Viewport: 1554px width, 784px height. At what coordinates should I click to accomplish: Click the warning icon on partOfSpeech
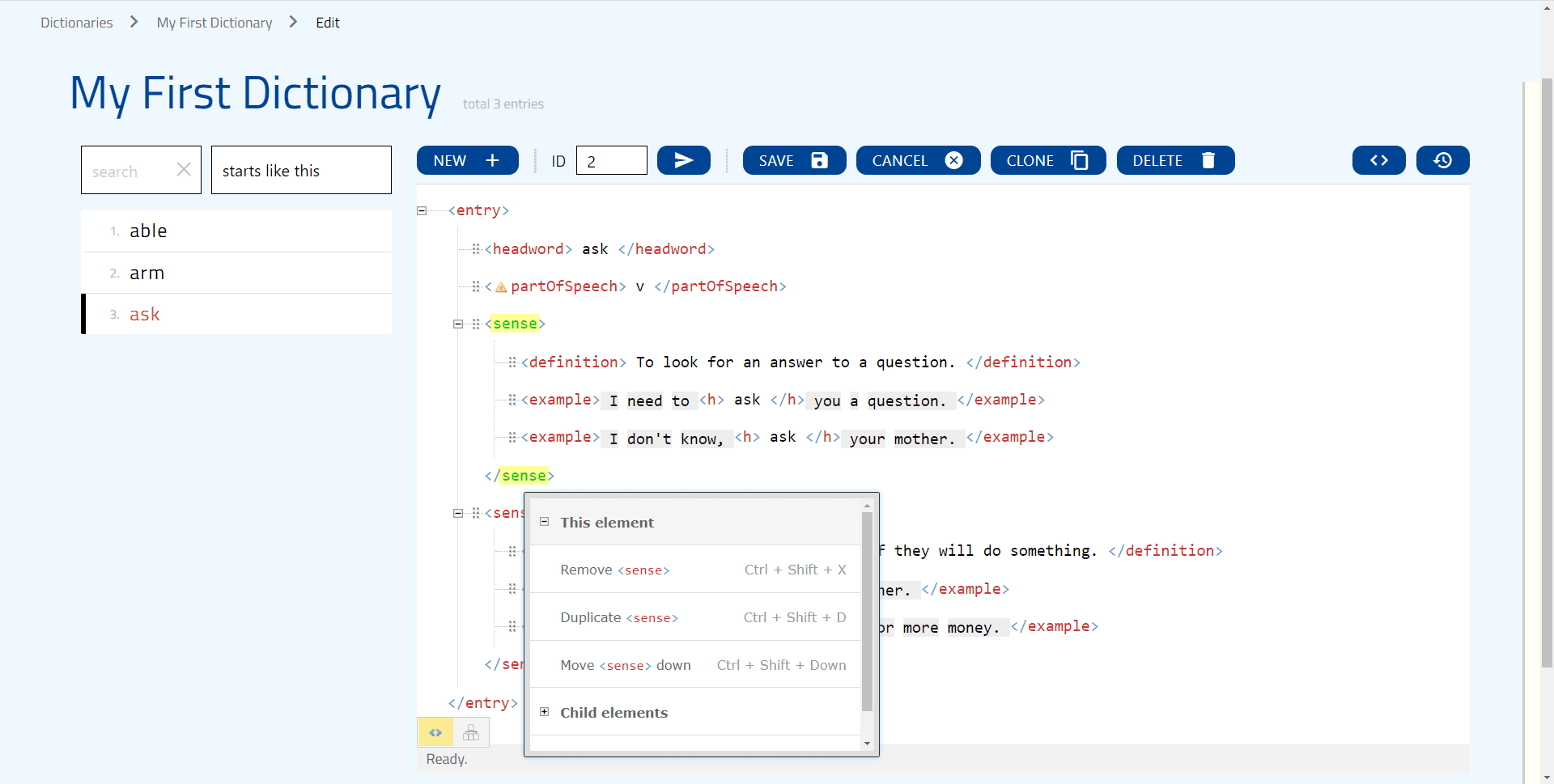pos(501,287)
